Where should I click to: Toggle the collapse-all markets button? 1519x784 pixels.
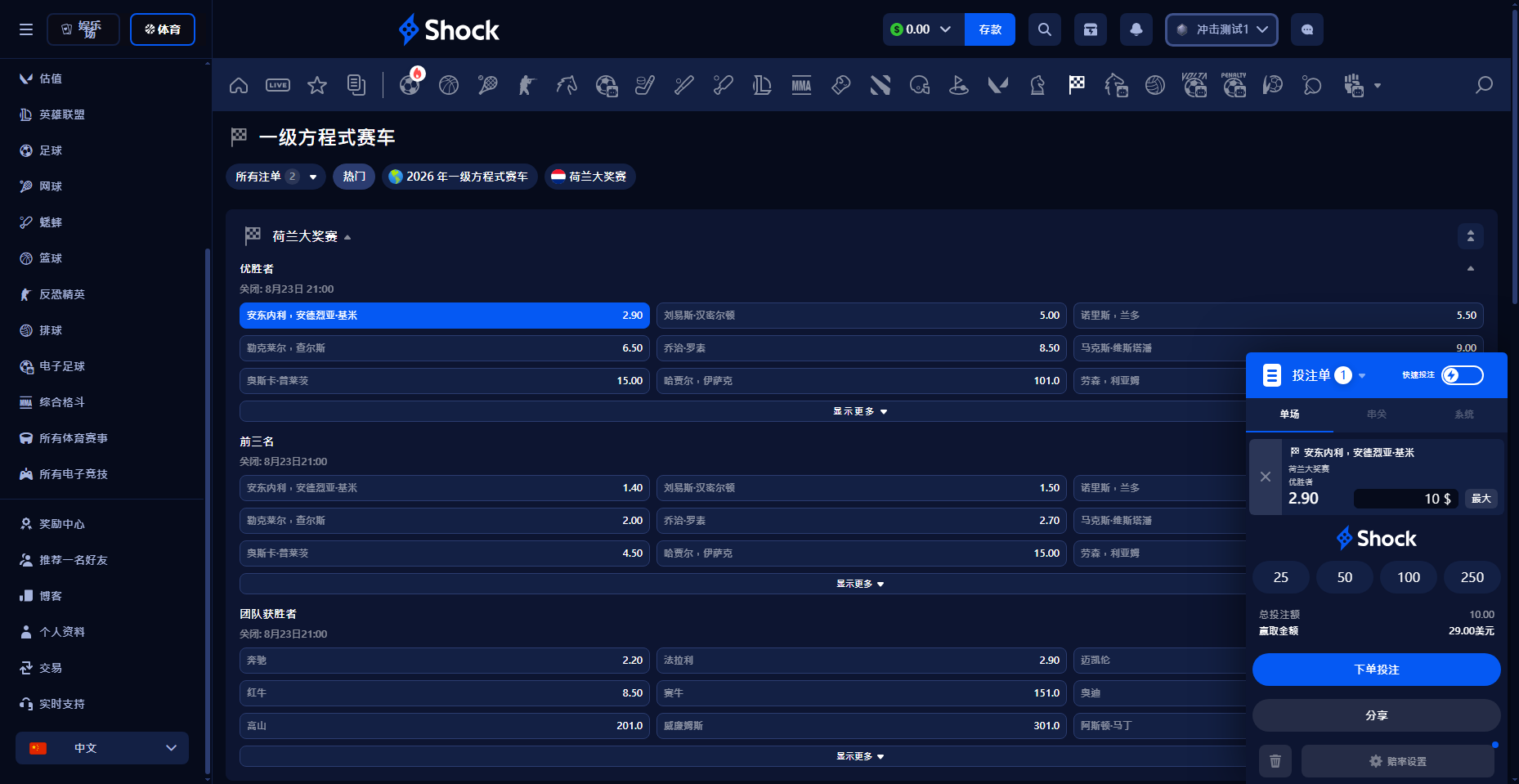[1471, 236]
